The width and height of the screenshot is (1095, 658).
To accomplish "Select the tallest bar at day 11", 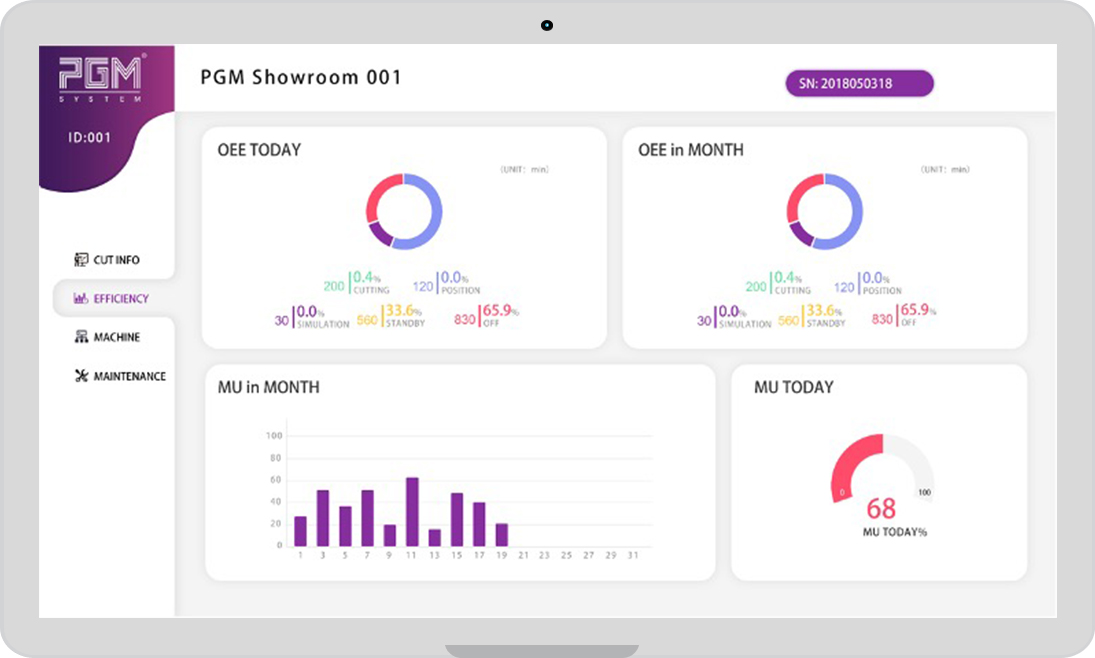I will pyautogui.click(x=412, y=512).
